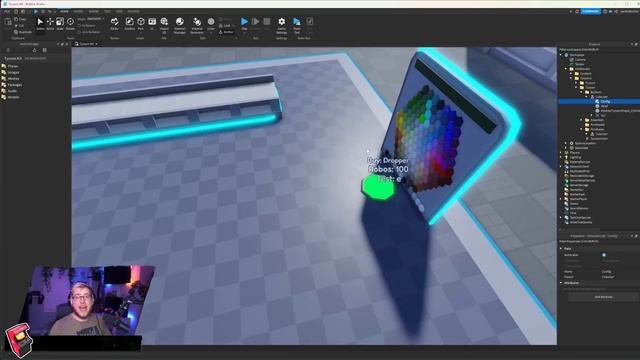
Task: Click the Filter Properties input field
Action: (x=599, y=241)
